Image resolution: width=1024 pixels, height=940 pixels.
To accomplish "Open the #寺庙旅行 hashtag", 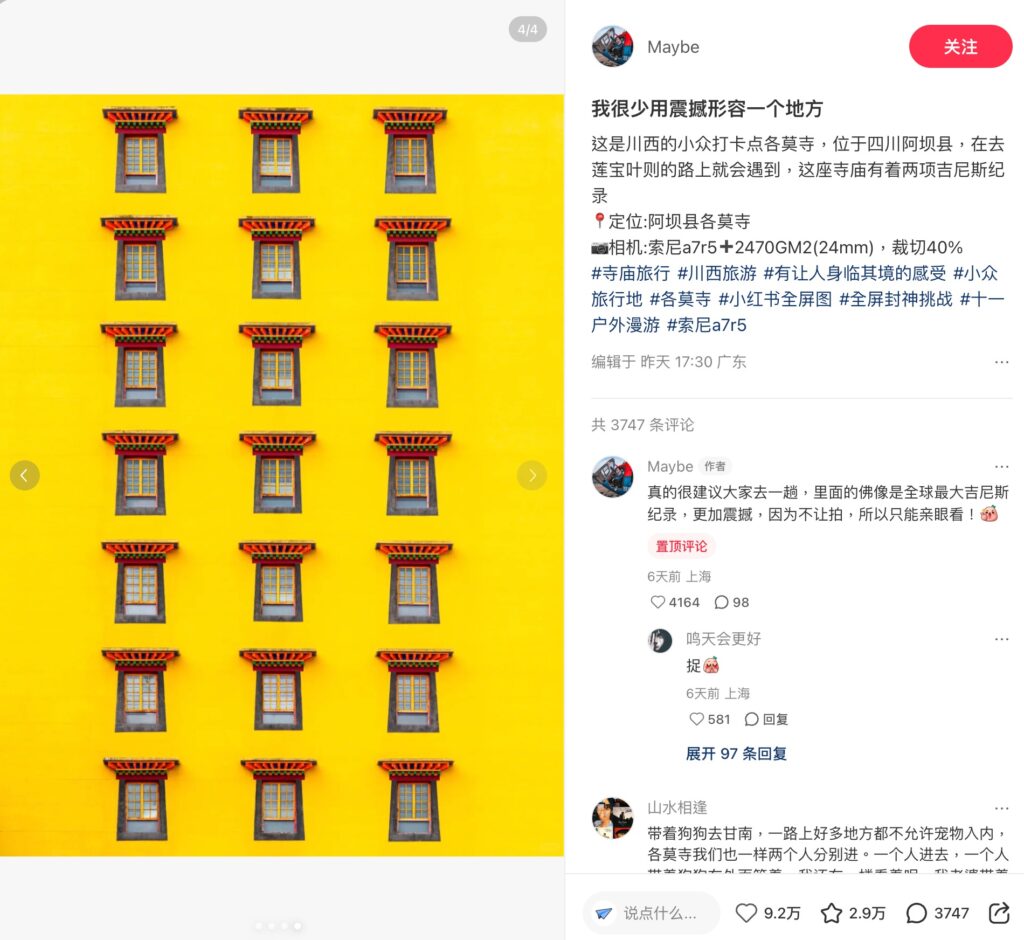I will [630, 273].
